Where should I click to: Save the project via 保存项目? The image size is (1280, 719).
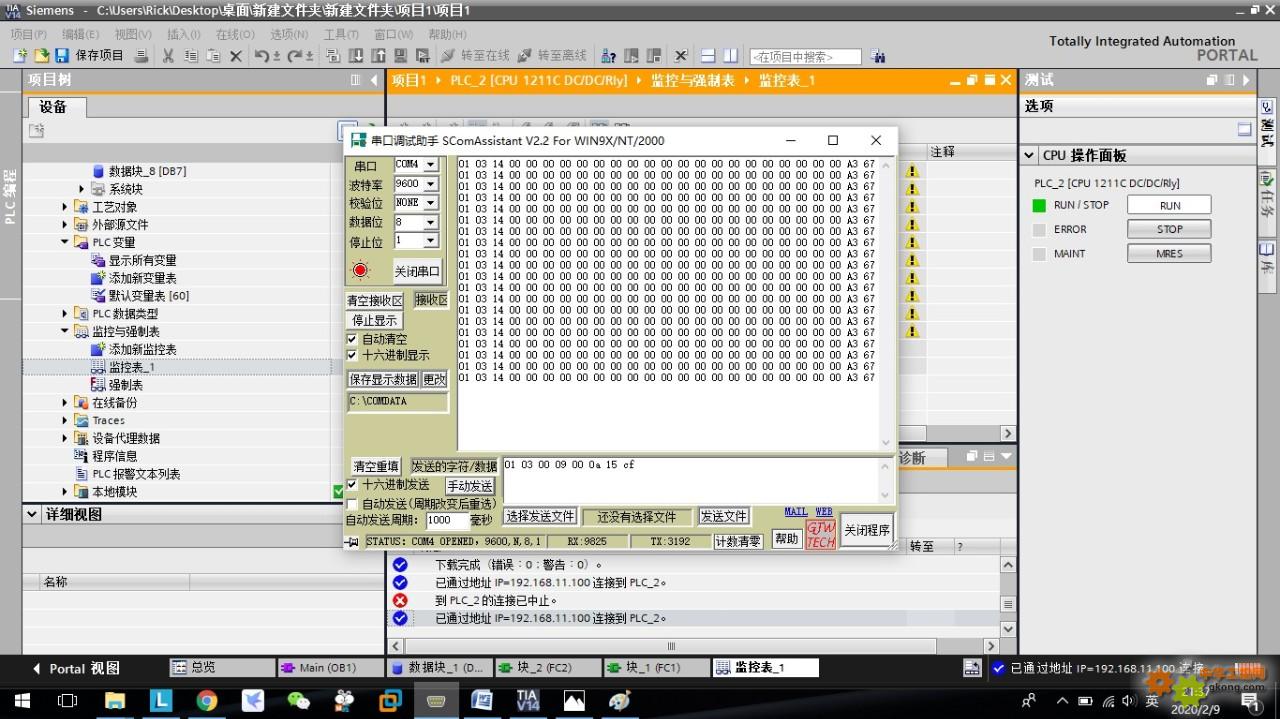coord(90,56)
